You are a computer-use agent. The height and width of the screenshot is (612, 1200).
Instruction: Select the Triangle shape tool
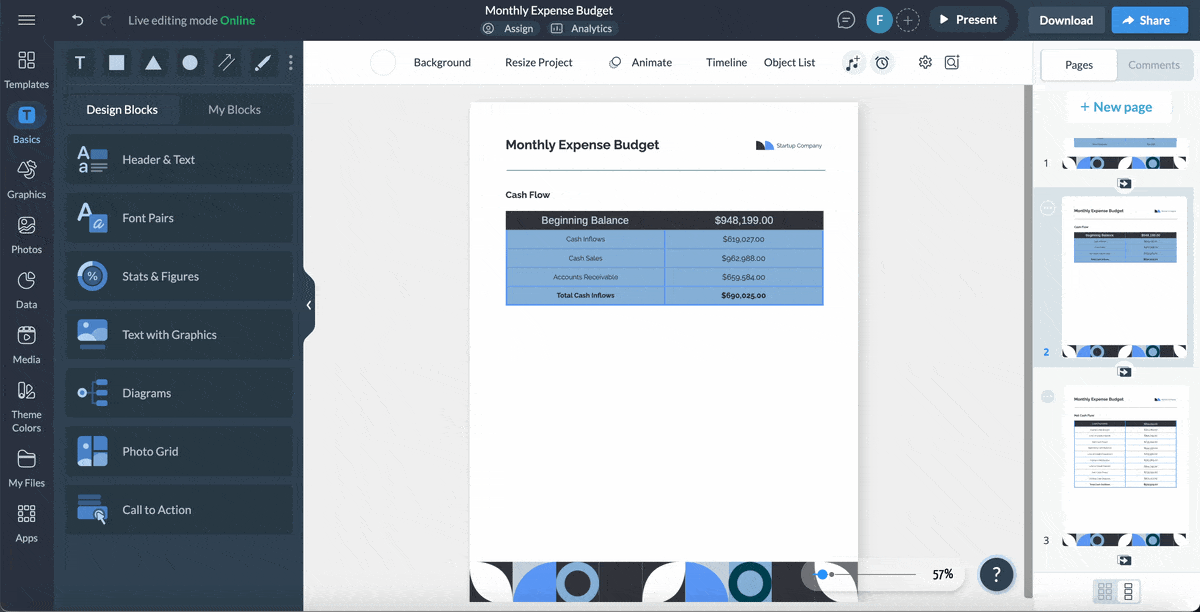point(152,62)
